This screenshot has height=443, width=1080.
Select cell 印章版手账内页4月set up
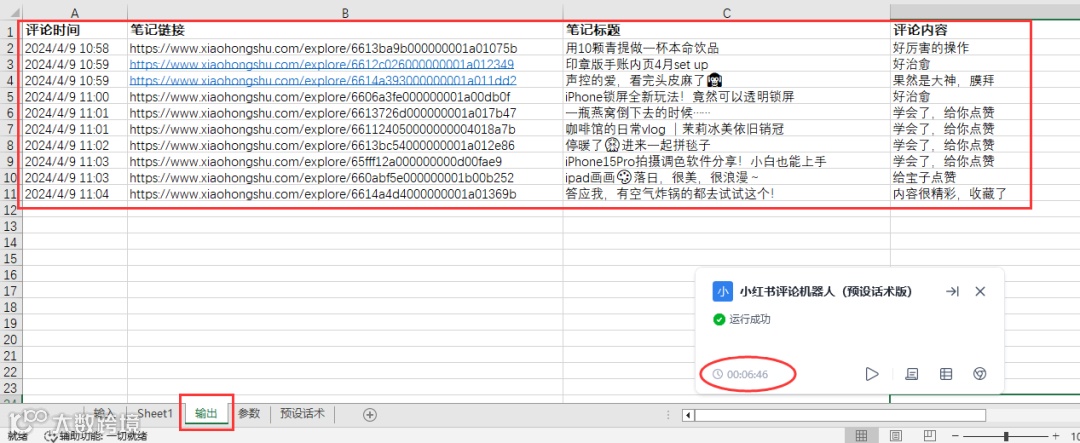point(727,64)
